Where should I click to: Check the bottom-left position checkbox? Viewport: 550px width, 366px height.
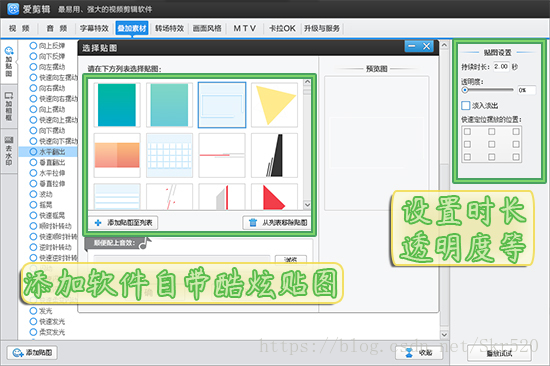click(467, 157)
